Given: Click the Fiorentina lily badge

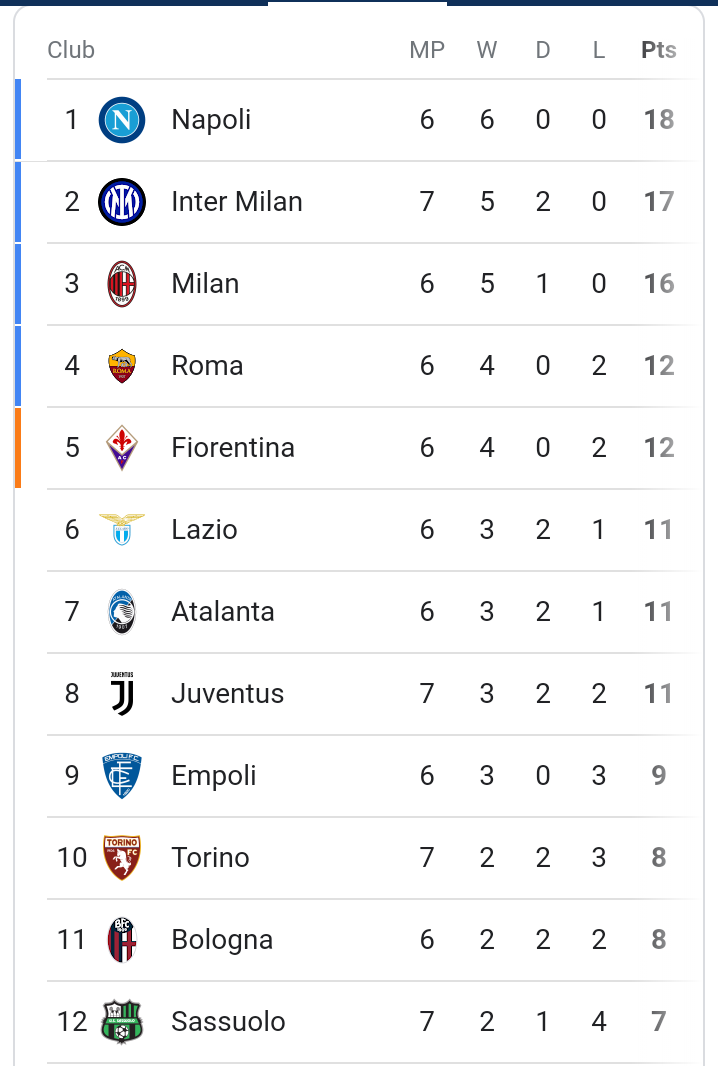Looking at the screenshot, I should (x=122, y=448).
